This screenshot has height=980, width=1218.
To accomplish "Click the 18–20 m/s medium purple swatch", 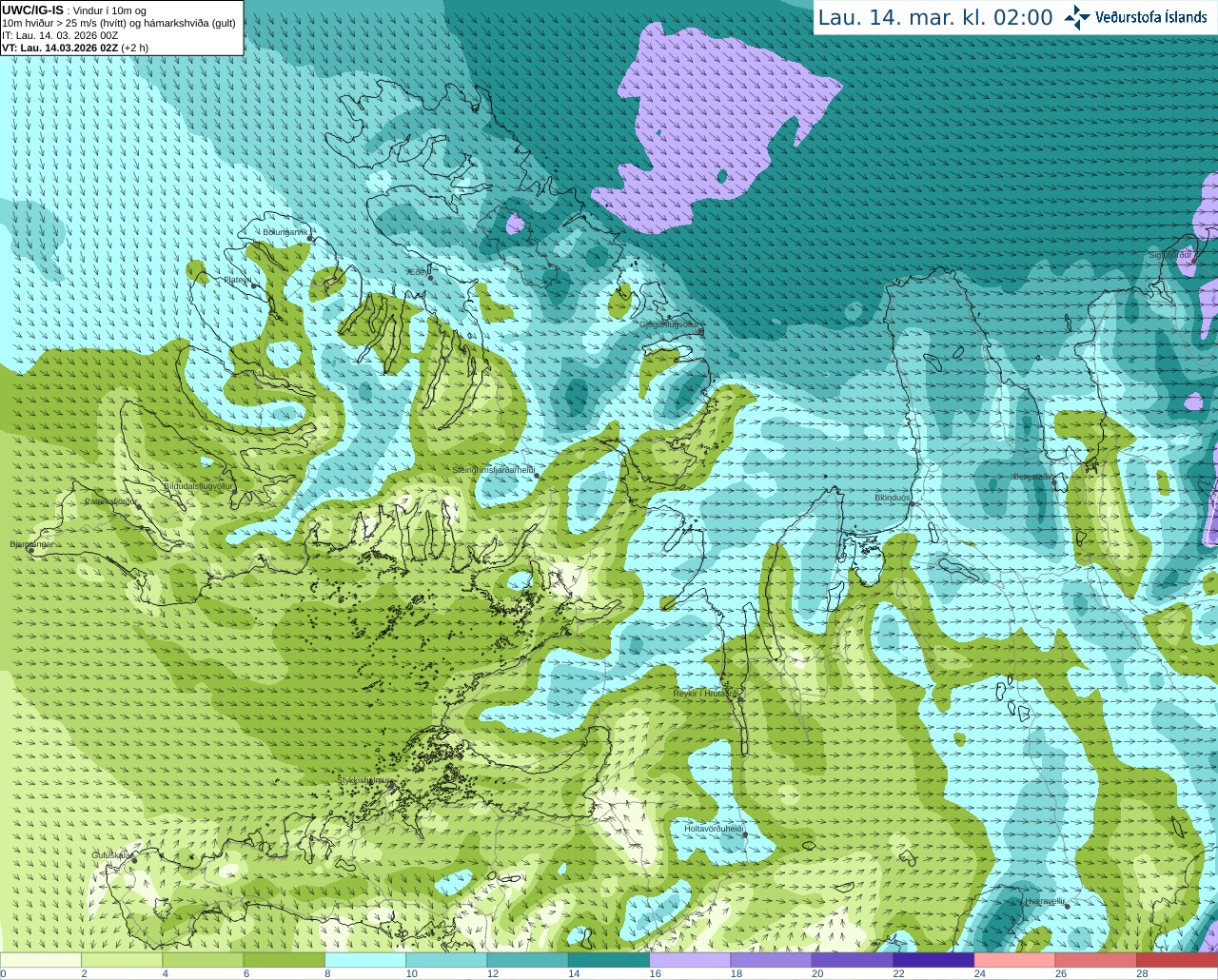I will (771, 959).
